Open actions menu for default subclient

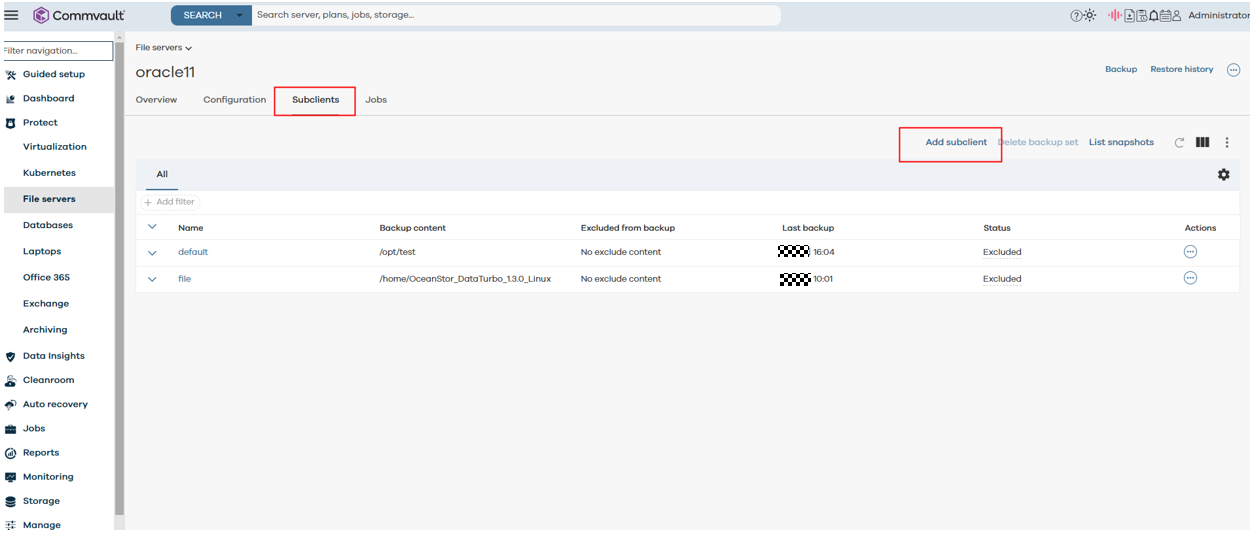click(x=1190, y=252)
